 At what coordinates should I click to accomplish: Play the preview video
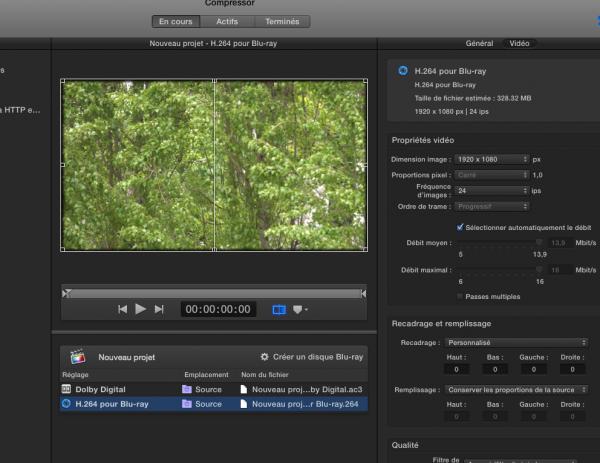coord(140,309)
